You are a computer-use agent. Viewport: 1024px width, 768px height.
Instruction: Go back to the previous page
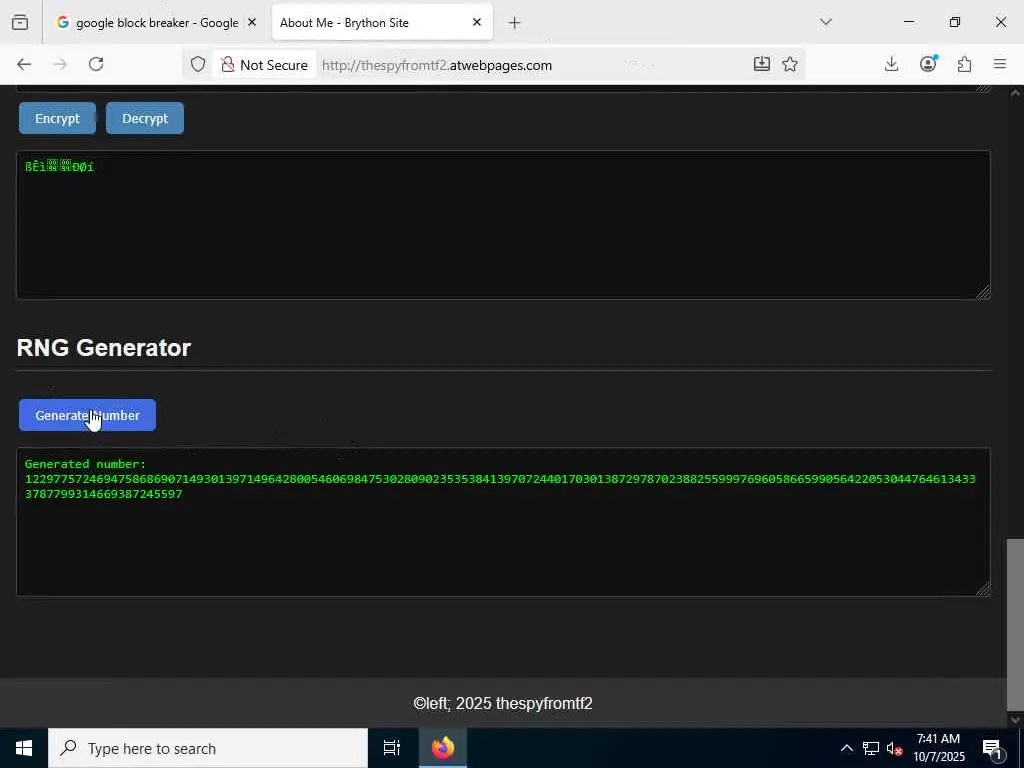[x=24, y=64]
